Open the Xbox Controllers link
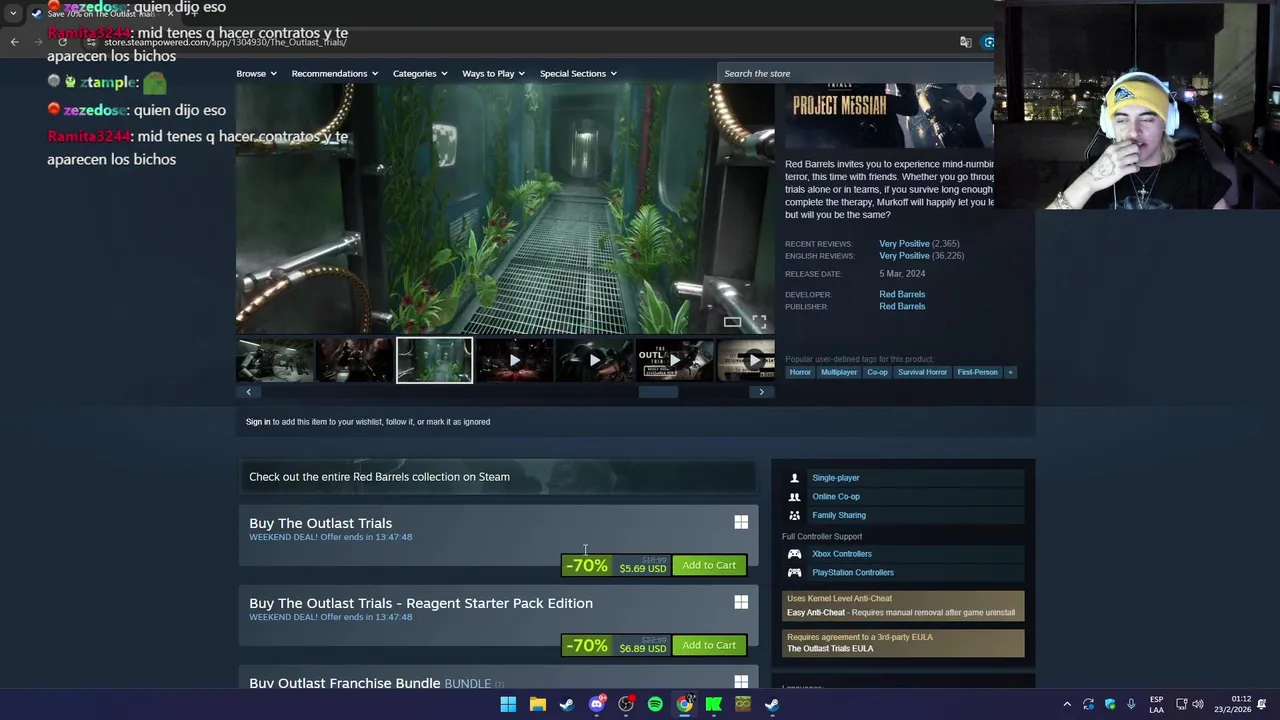The image size is (1280, 720). (842, 553)
